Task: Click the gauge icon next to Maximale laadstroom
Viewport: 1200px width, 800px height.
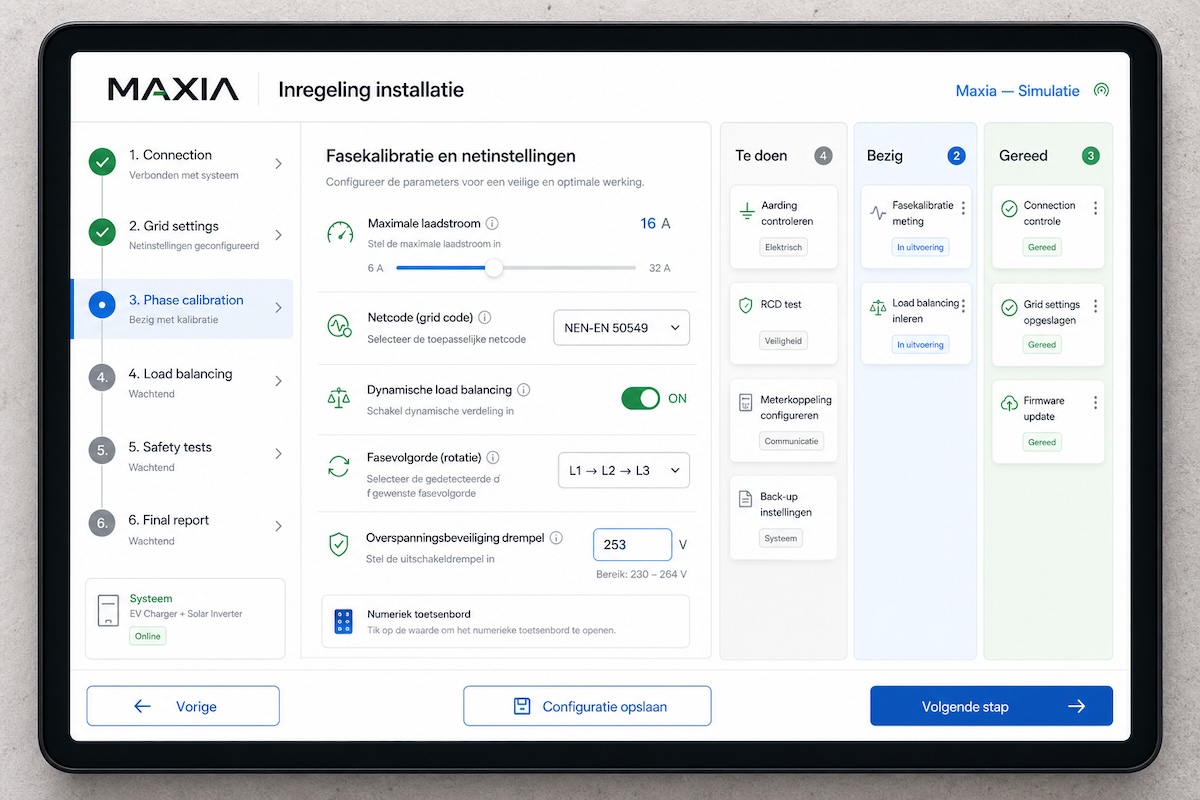Action: (x=340, y=233)
